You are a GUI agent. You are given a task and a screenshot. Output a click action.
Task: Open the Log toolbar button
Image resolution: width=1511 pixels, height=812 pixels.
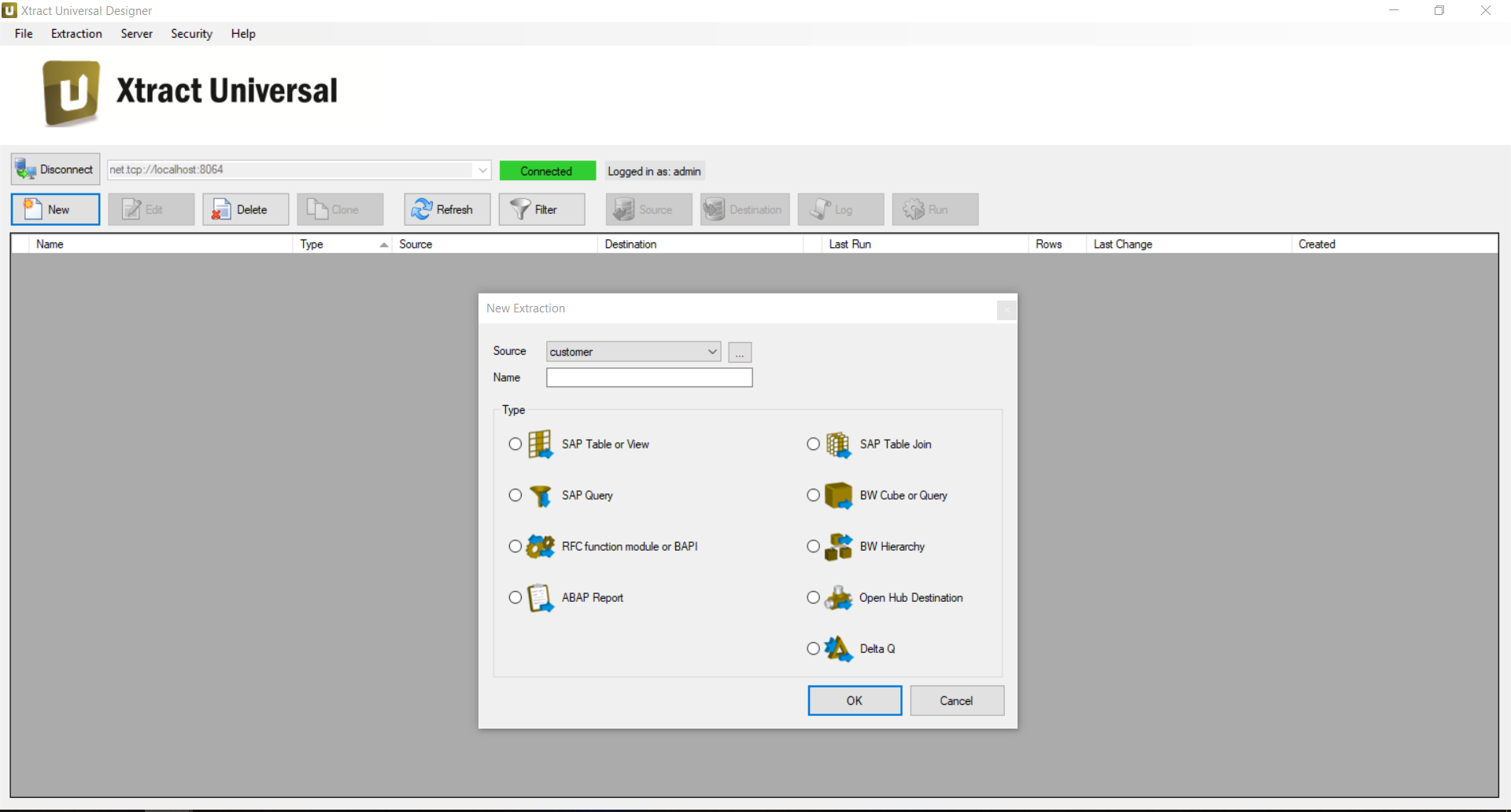point(840,209)
